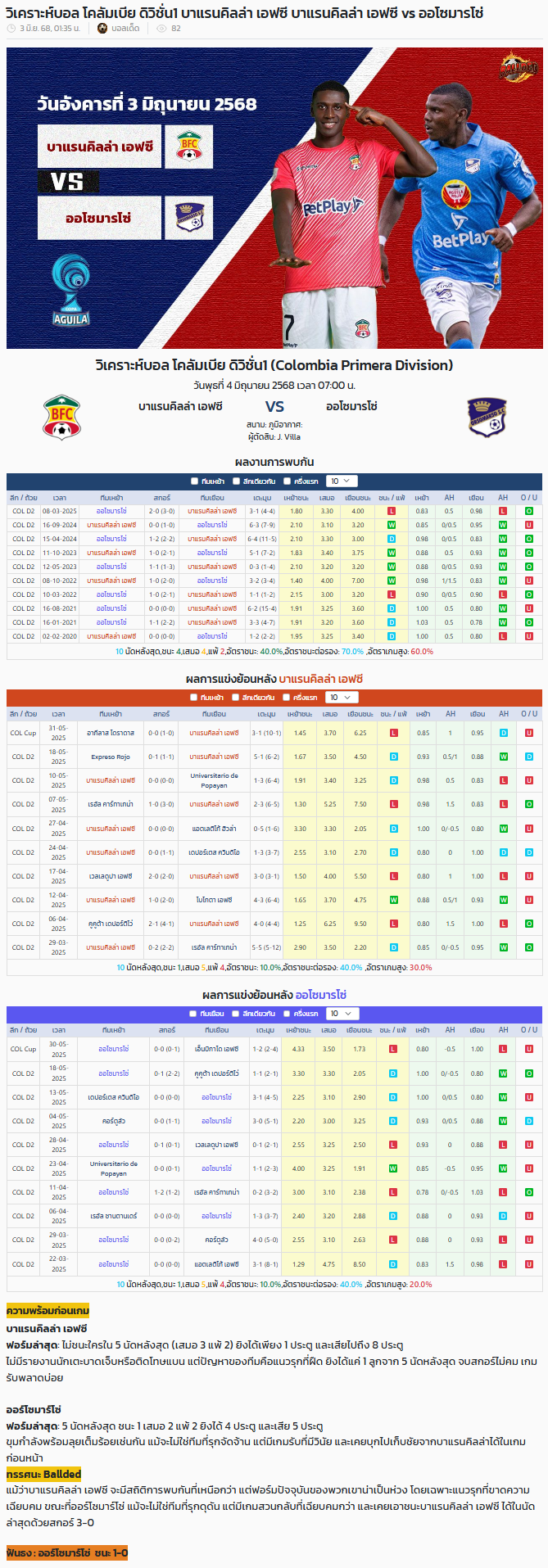The height and width of the screenshot is (1568, 548).
Task: Click the 2-0 (3-0) score in the 08-03-2025 row
Action: tap(161, 511)
